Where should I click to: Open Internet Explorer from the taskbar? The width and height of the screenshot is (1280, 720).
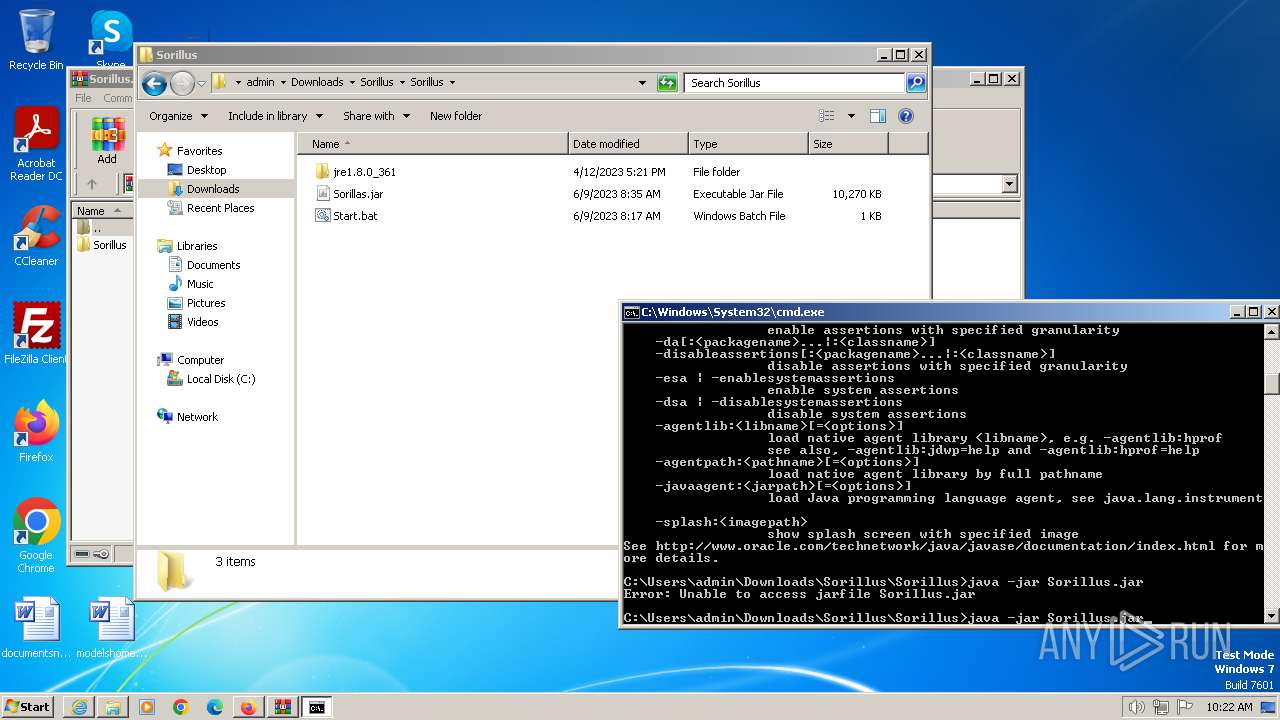pyautogui.click(x=79, y=707)
